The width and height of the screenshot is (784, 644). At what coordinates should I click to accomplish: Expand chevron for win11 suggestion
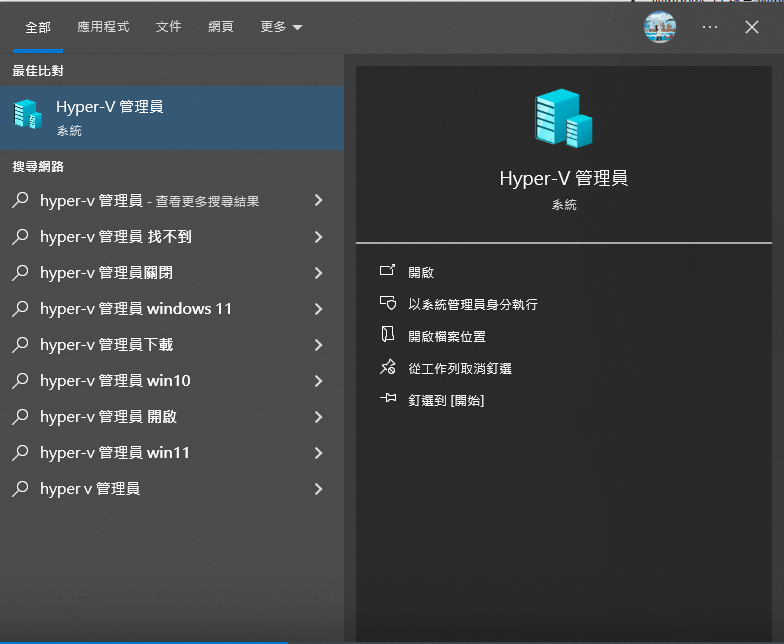(318, 452)
